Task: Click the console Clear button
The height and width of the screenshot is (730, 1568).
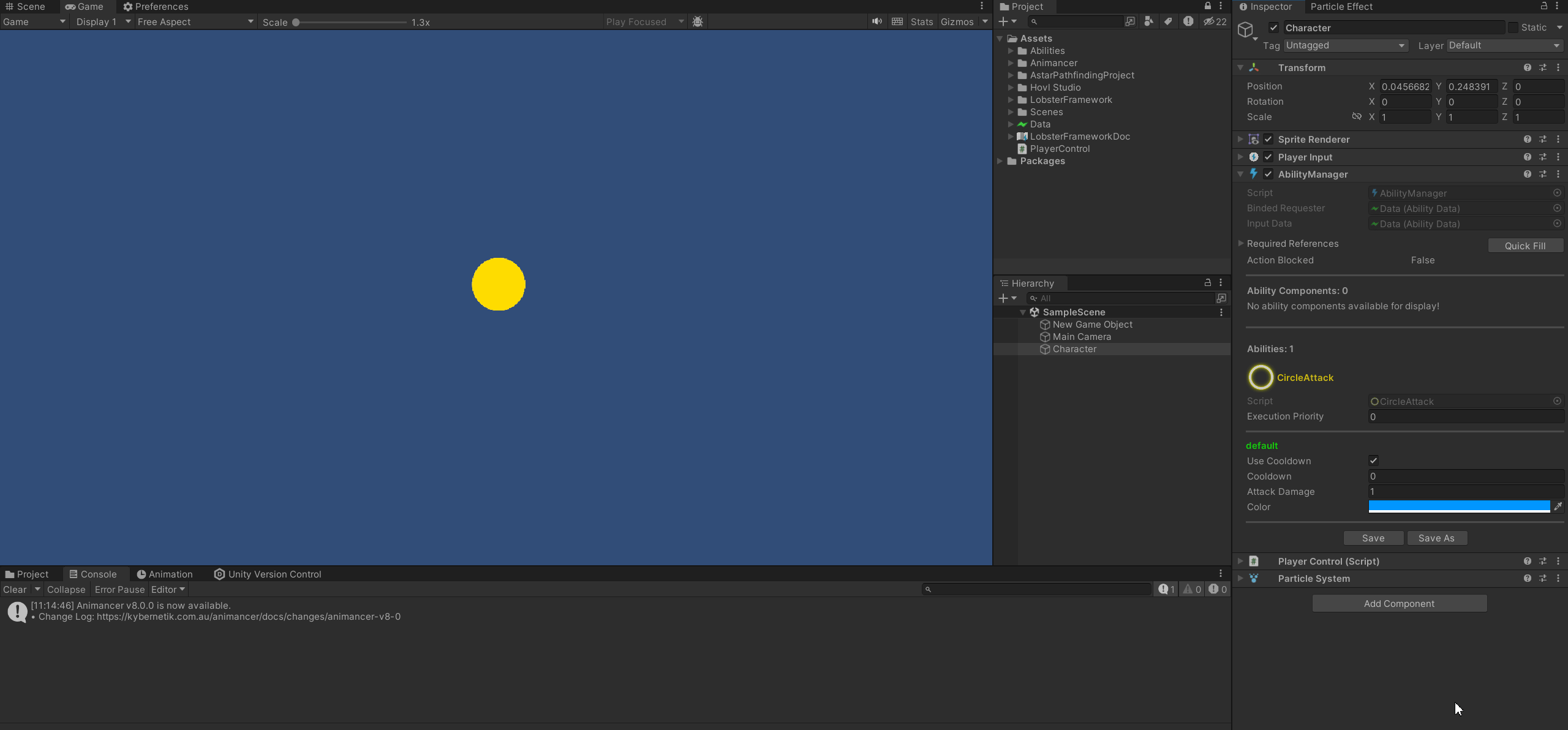Action: click(x=15, y=589)
